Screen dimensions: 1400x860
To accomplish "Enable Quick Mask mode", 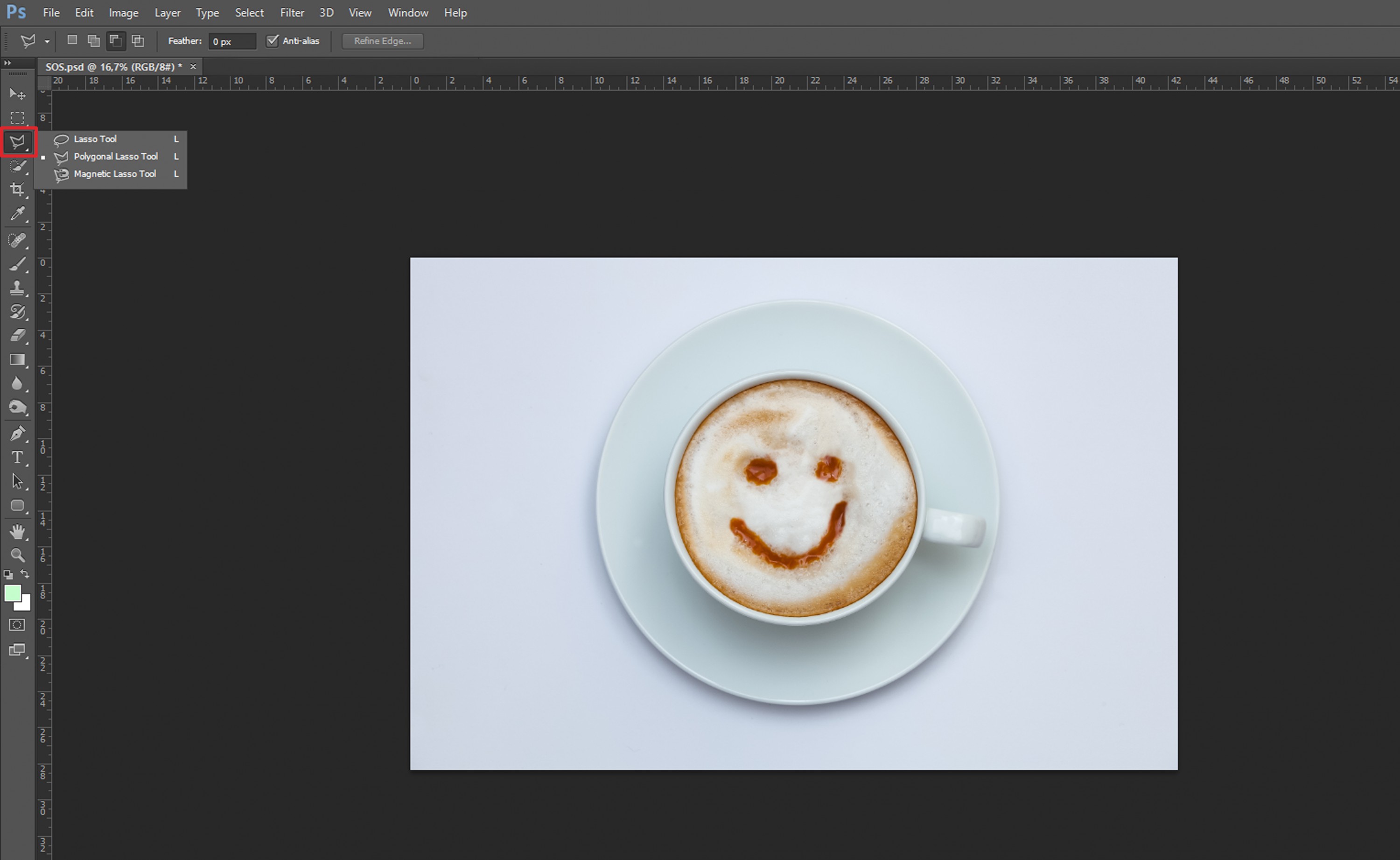I will coord(17,625).
